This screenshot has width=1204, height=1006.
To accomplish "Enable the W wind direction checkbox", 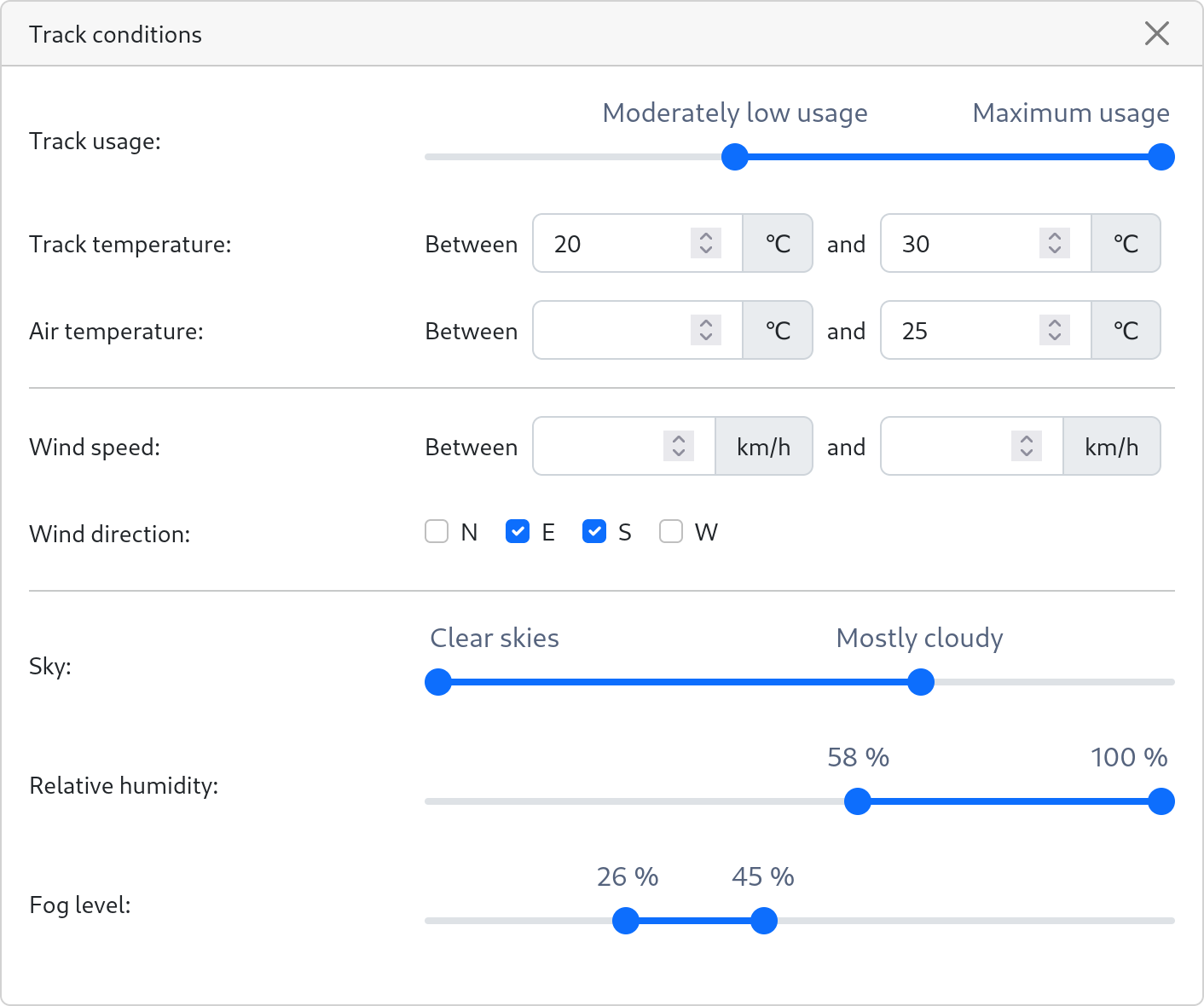I will [671, 532].
